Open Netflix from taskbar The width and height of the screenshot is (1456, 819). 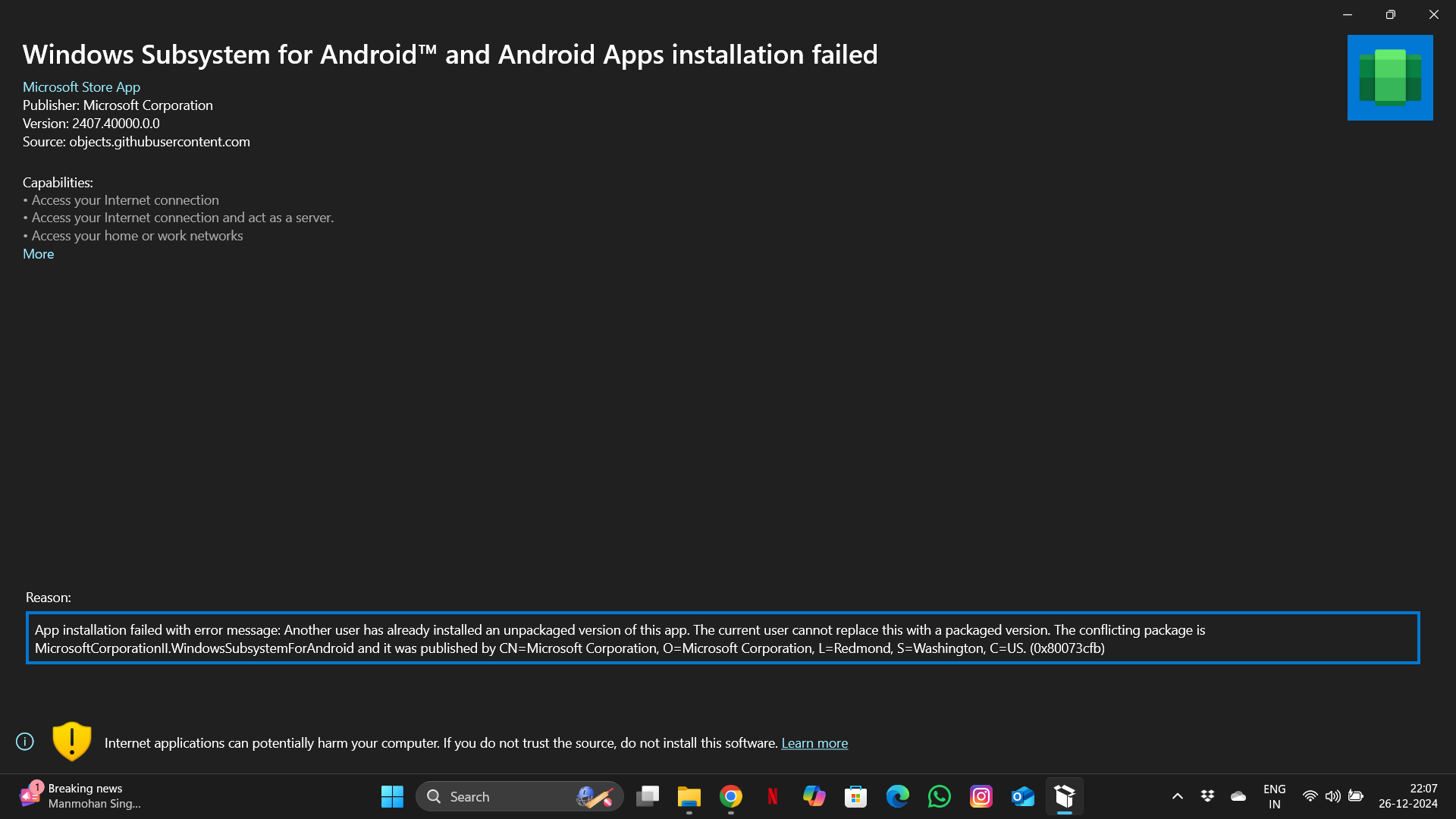tap(773, 796)
